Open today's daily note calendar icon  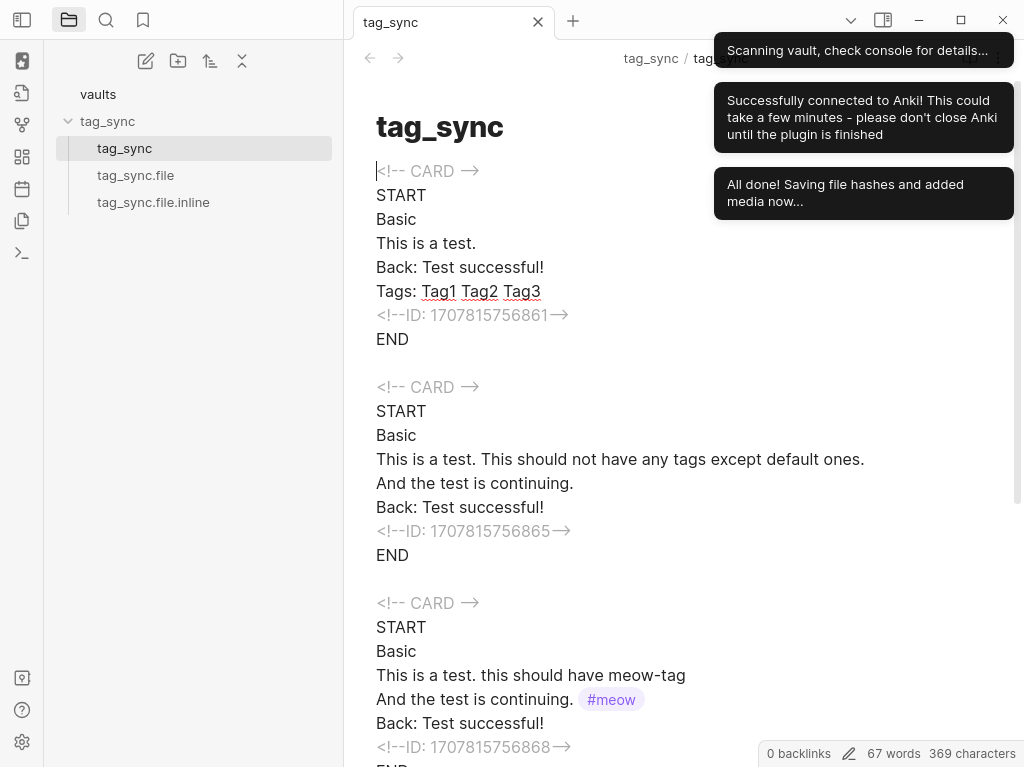[22, 189]
